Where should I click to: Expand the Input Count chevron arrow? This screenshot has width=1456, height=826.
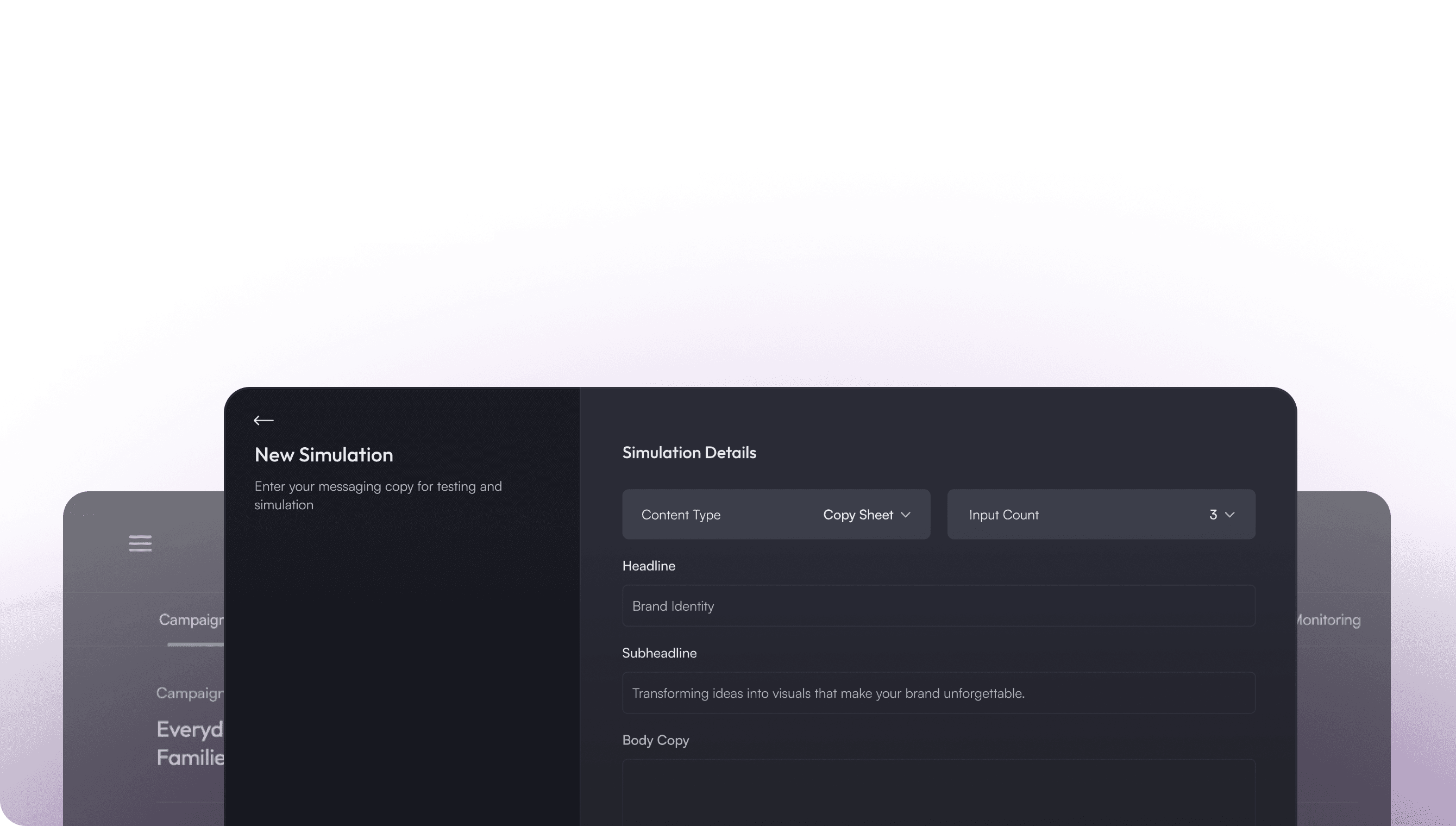point(1230,515)
